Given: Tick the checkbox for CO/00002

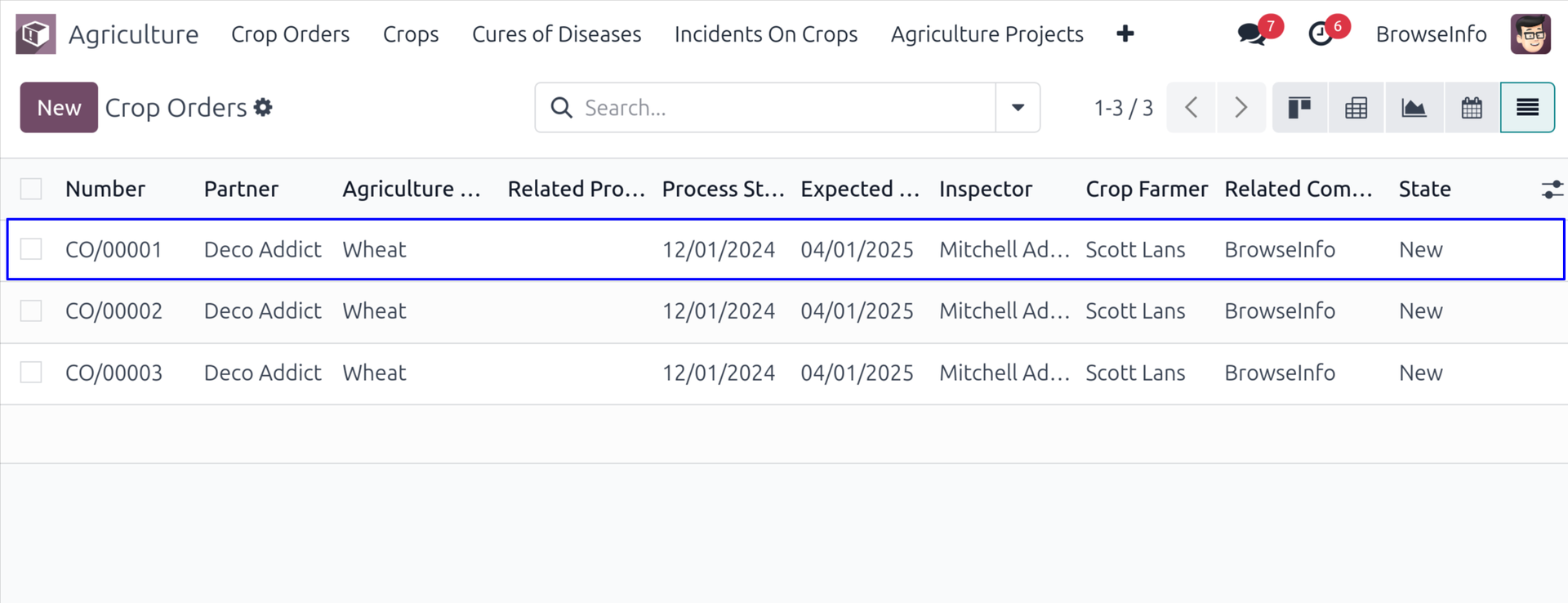Looking at the screenshot, I should [x=31, y=311].
